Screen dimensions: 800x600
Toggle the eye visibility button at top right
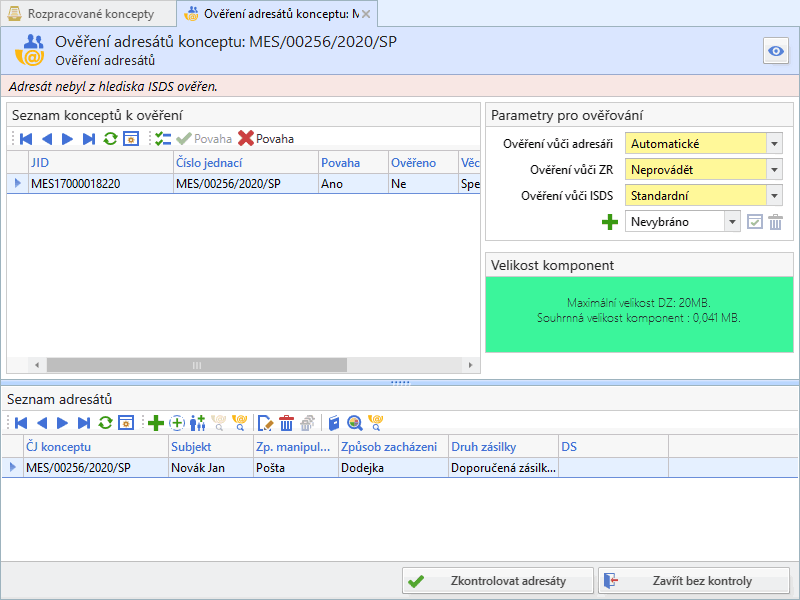[775, 52]
